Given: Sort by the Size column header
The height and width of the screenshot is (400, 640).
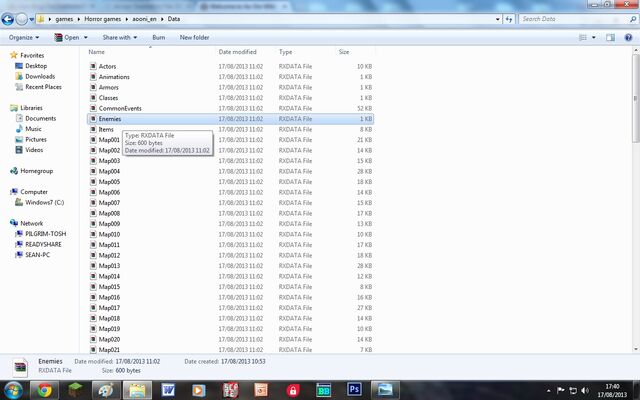Looking at the screenshot, I should pos(344,52).
